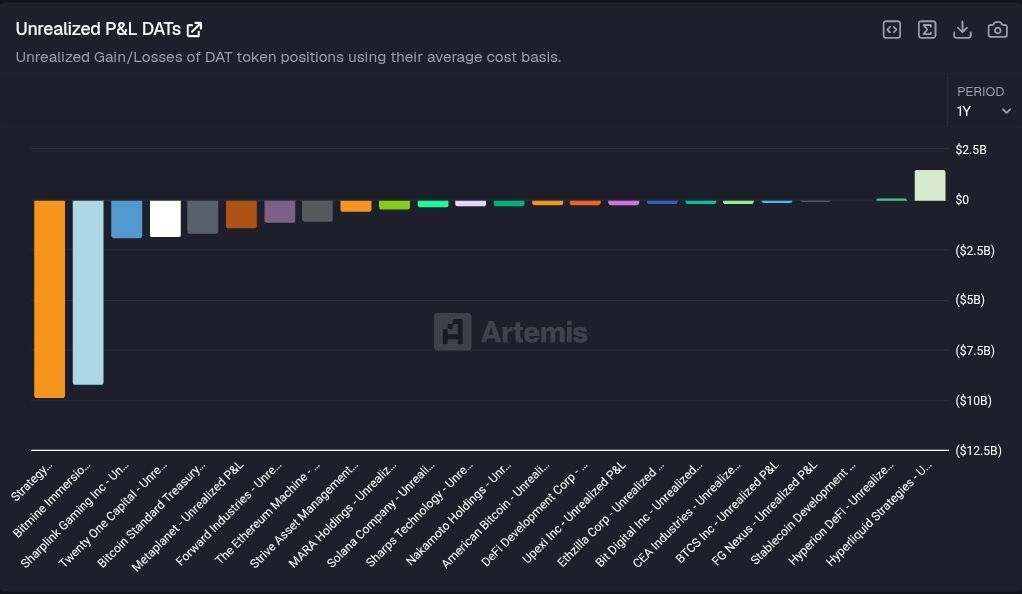Image resolution: width=1022 pixels, height=594 pixels.
Task: Select the light blue Bitmine Immersion bar
Action: pyautogui.click(x=88, y=292)
